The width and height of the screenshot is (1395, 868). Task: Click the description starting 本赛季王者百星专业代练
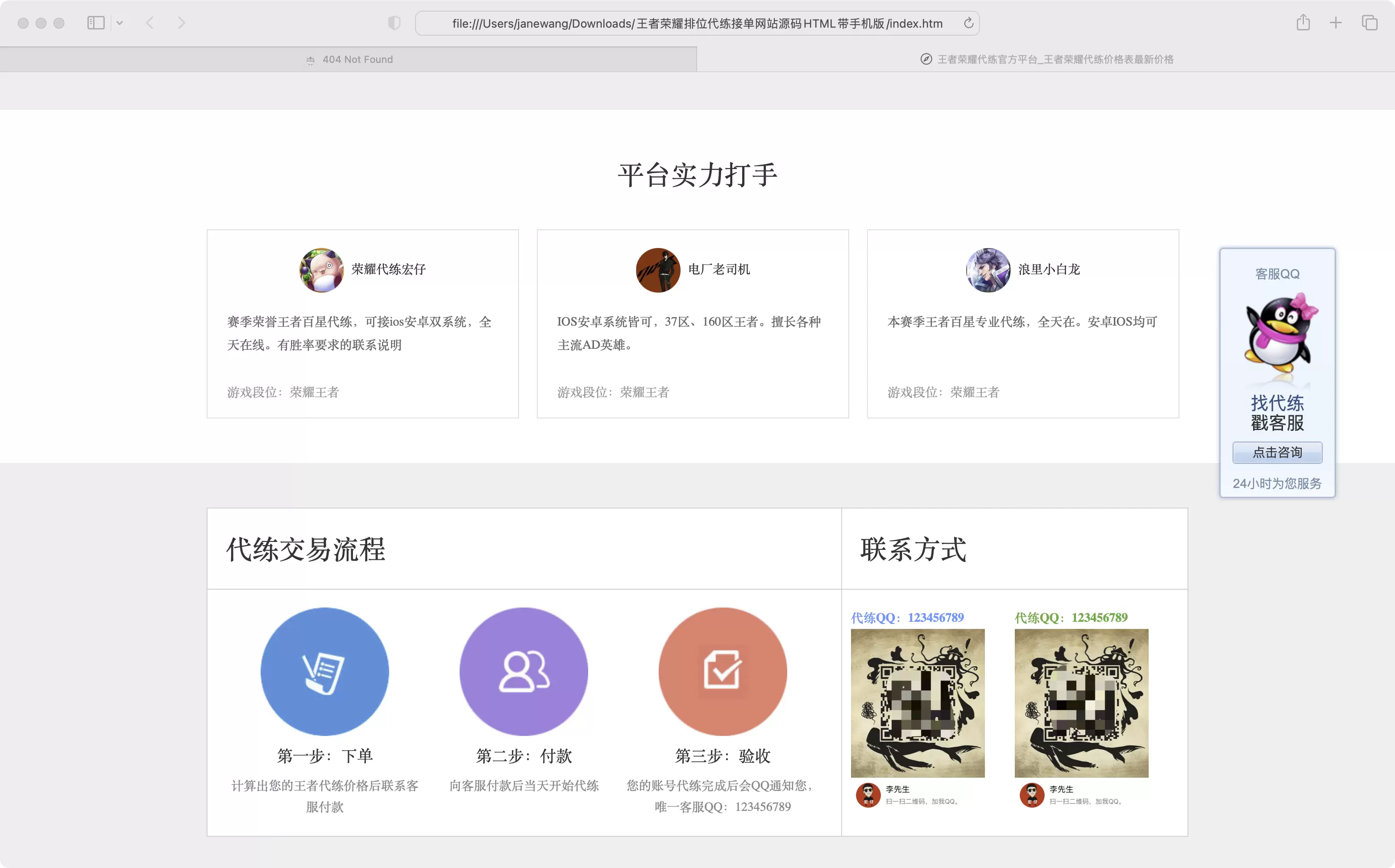[1022, 322]
